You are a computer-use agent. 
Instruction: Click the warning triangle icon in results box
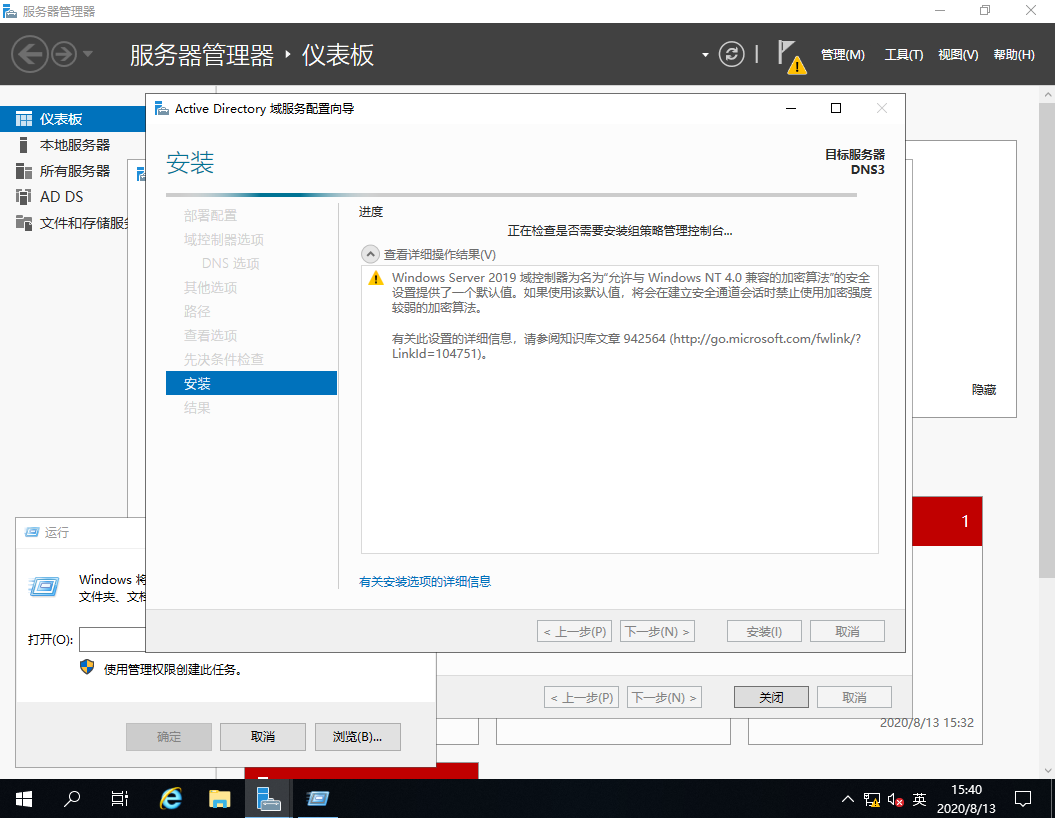coord(375,278)
